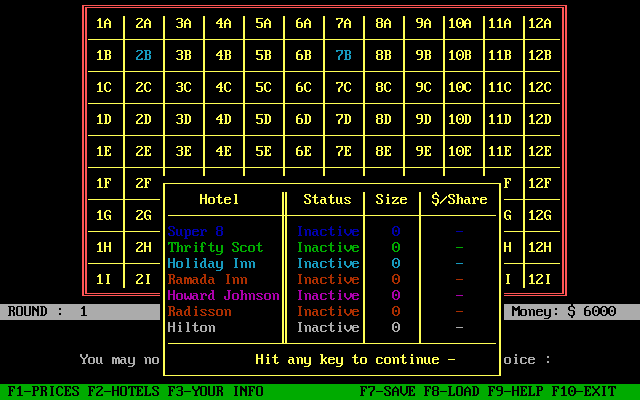This screenshot has width=640, height=400.
Task: Click board cell 3D
Action: [184, 119]
